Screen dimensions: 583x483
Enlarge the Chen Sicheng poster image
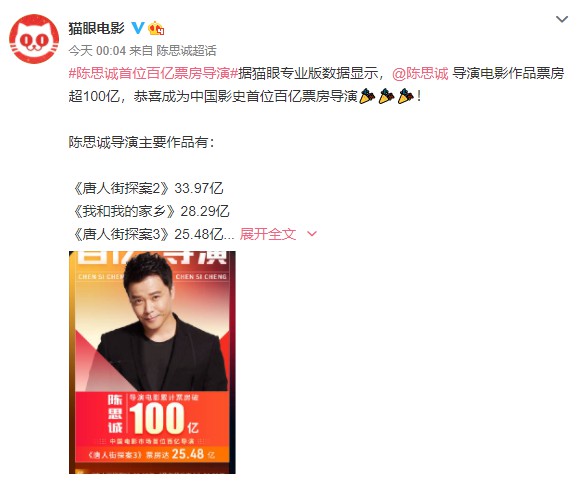pyautogui.click(x=152, y=362)
